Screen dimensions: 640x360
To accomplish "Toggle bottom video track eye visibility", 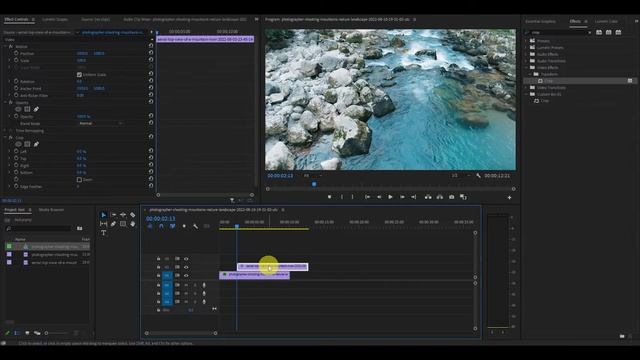I will (186, 276).
